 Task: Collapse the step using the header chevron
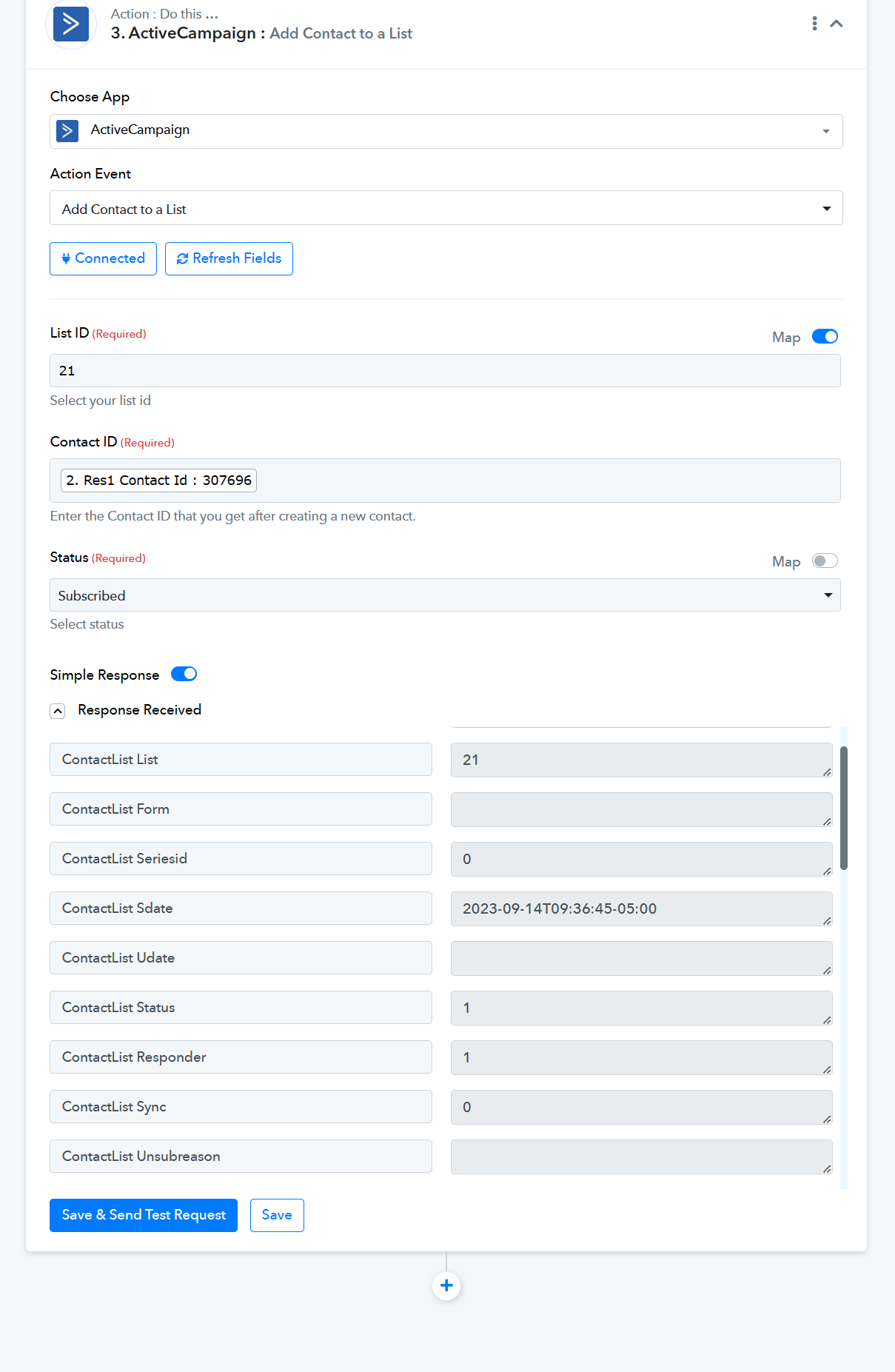(x=837, y=24)
